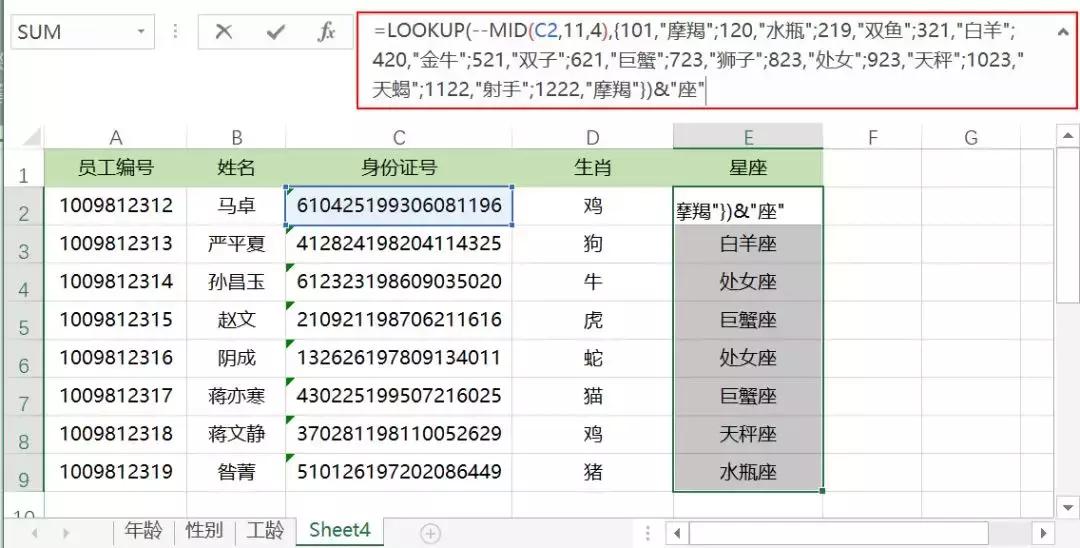Image resolution: width=1080 pixels, height=548 pixels.
Task: Select employee number 1009812312
Action: (116, 205)
